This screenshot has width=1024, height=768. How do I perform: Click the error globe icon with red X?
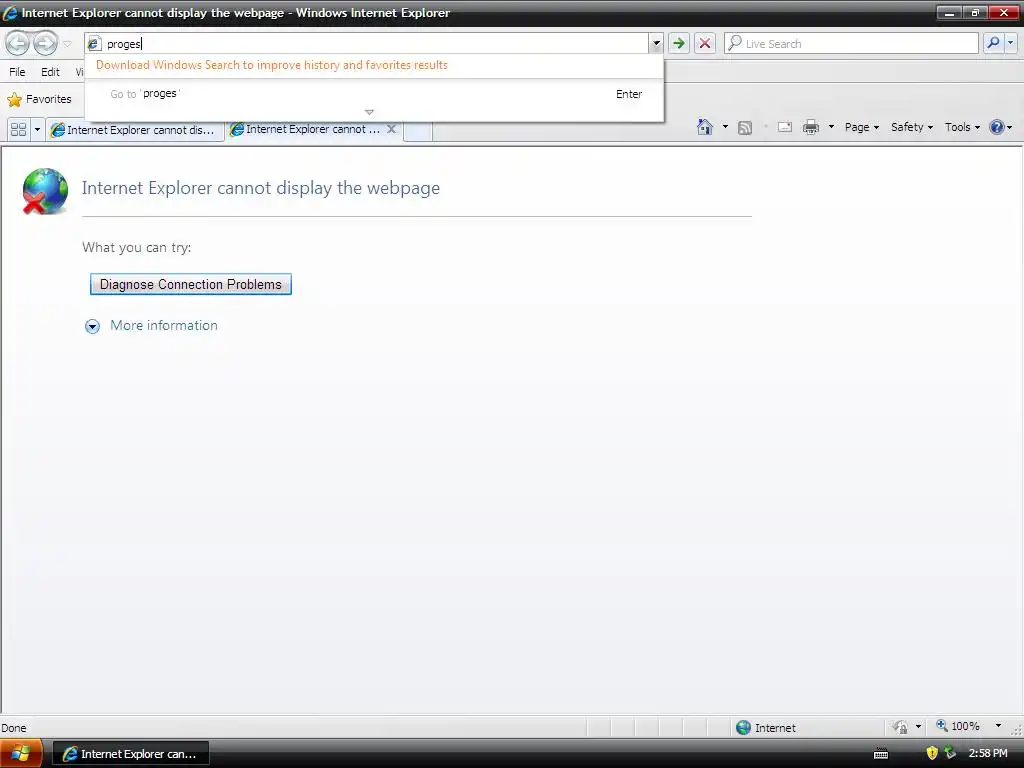[x=45, y=191]
